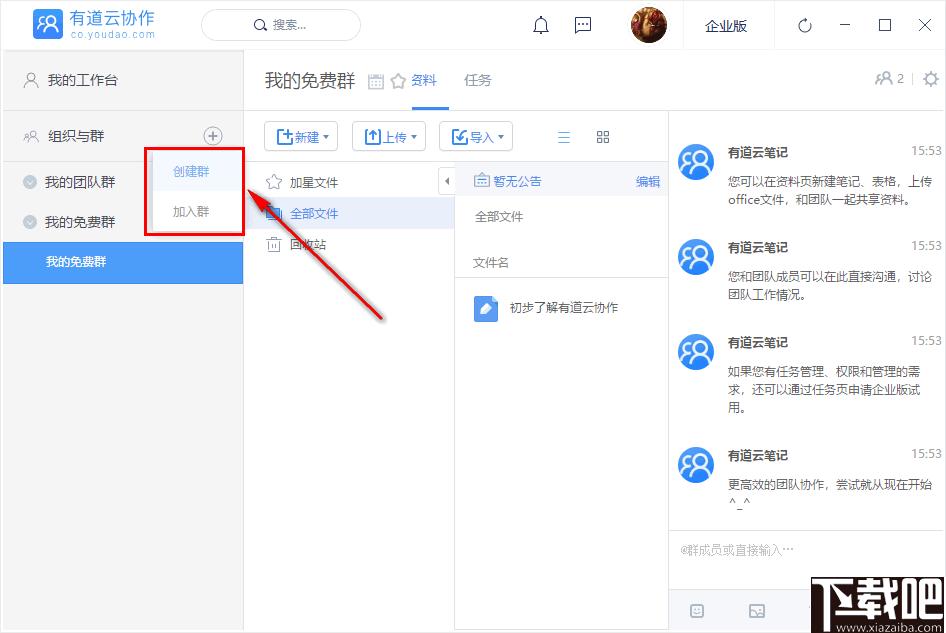This screenshot has width=946, height=633.
Task: Star the group 我的免费群 in the header
Action: pyautogui.click(x=398, y=81)
